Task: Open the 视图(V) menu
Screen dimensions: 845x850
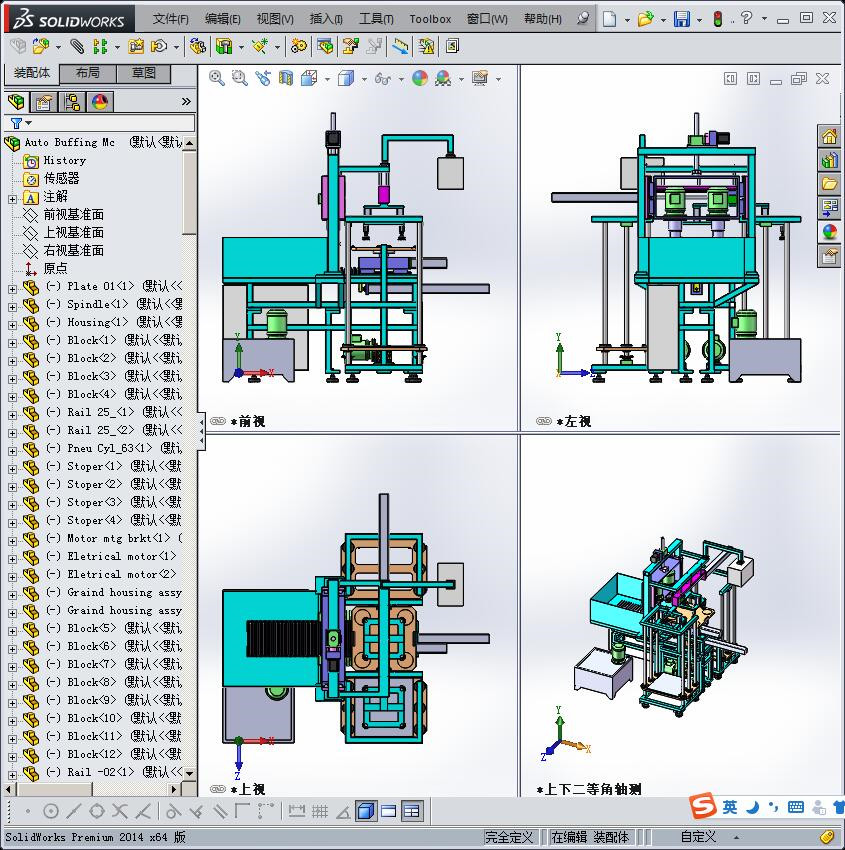Action: tap(275, 19)
